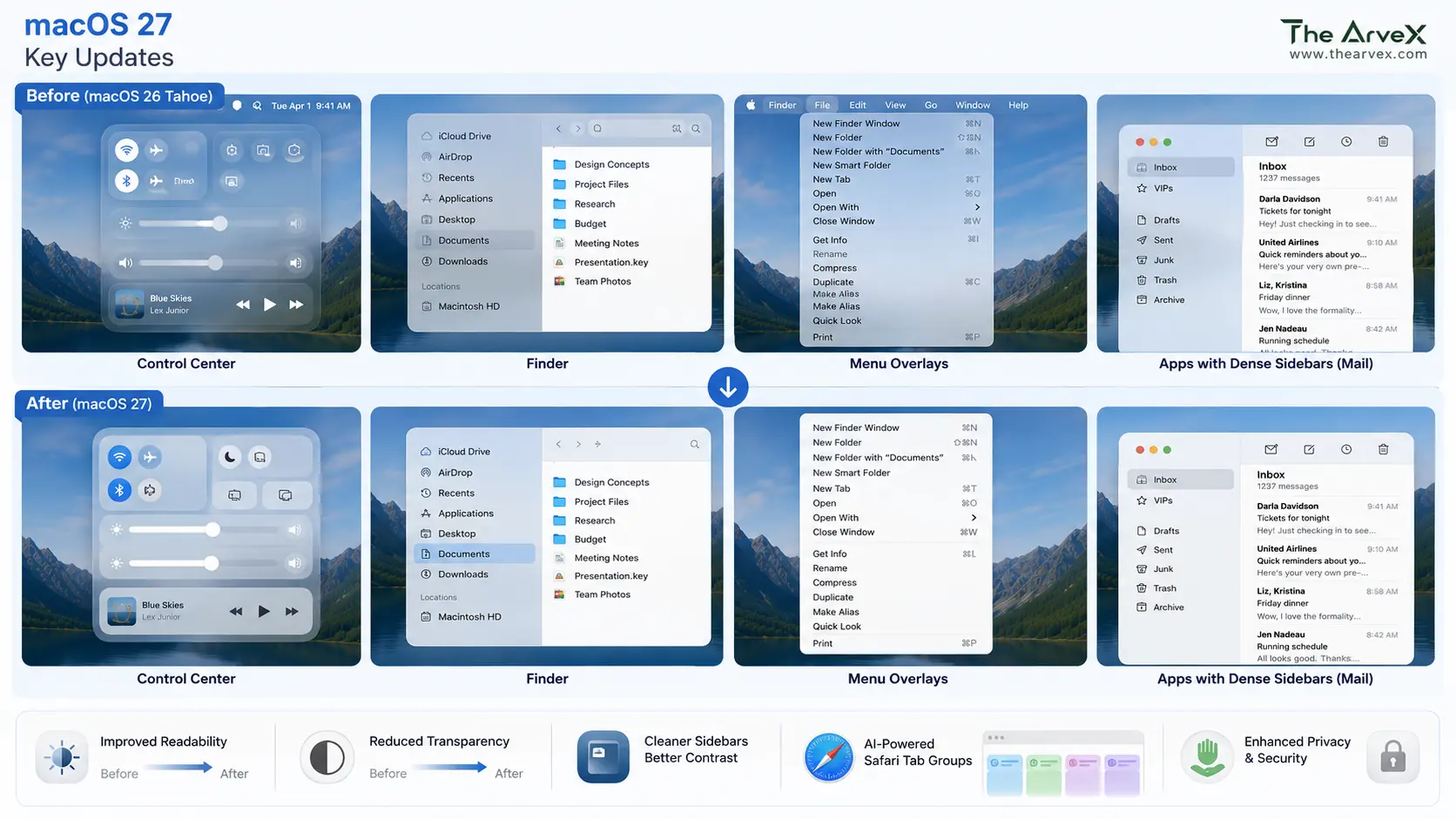Open the Help menu in Before menu bar
The image size is (1456, 819).
(x=1018, y=105)
